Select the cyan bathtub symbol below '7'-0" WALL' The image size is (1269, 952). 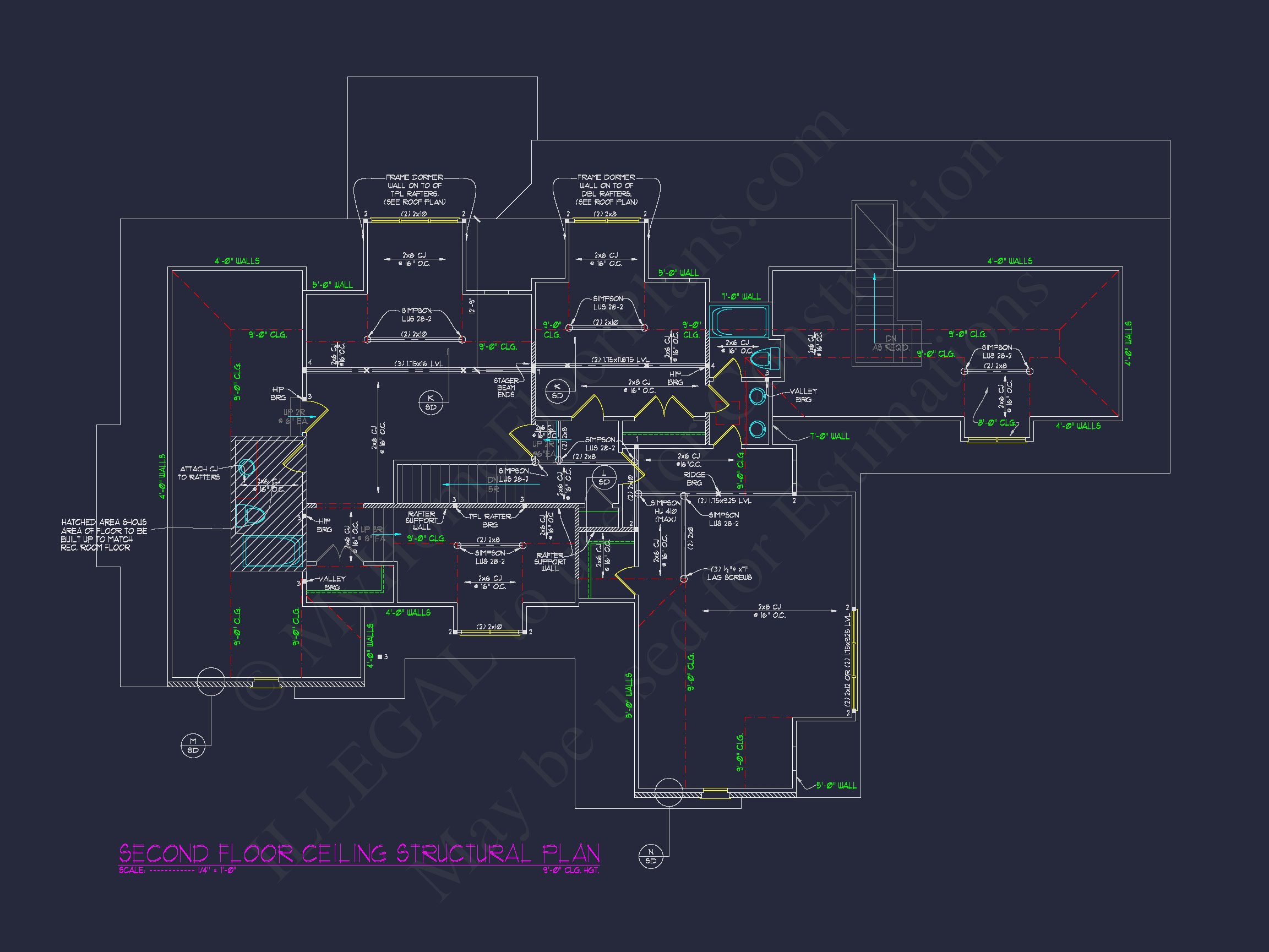coord(739,321)
